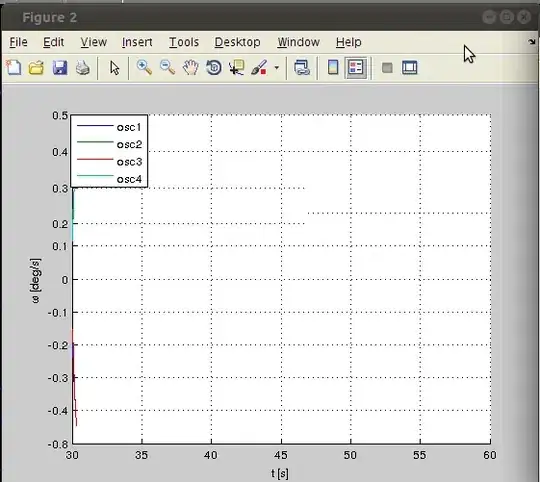Click the Link Plot icon

point(302,67)
